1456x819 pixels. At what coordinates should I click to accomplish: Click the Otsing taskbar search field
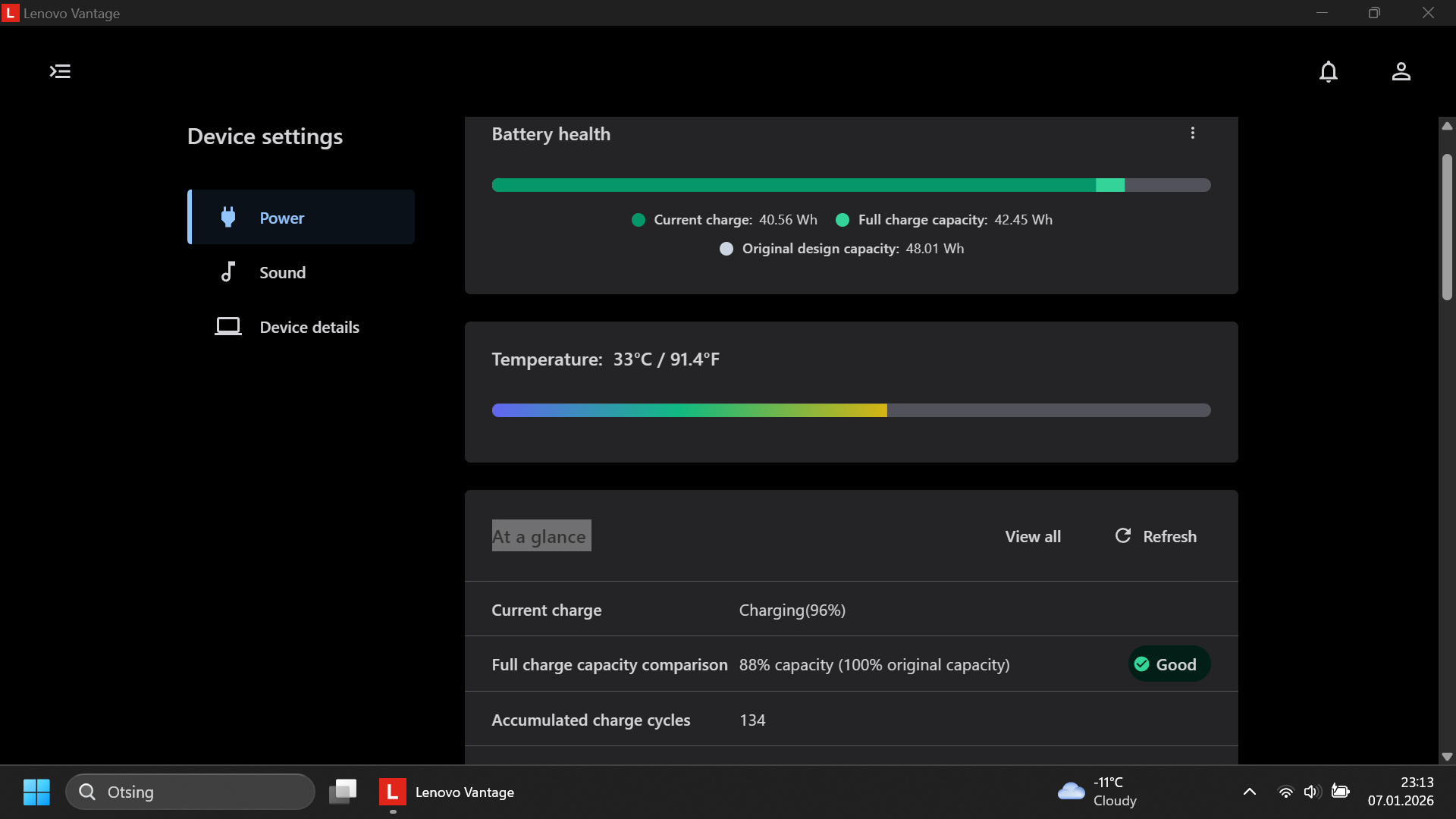[190, 792]
